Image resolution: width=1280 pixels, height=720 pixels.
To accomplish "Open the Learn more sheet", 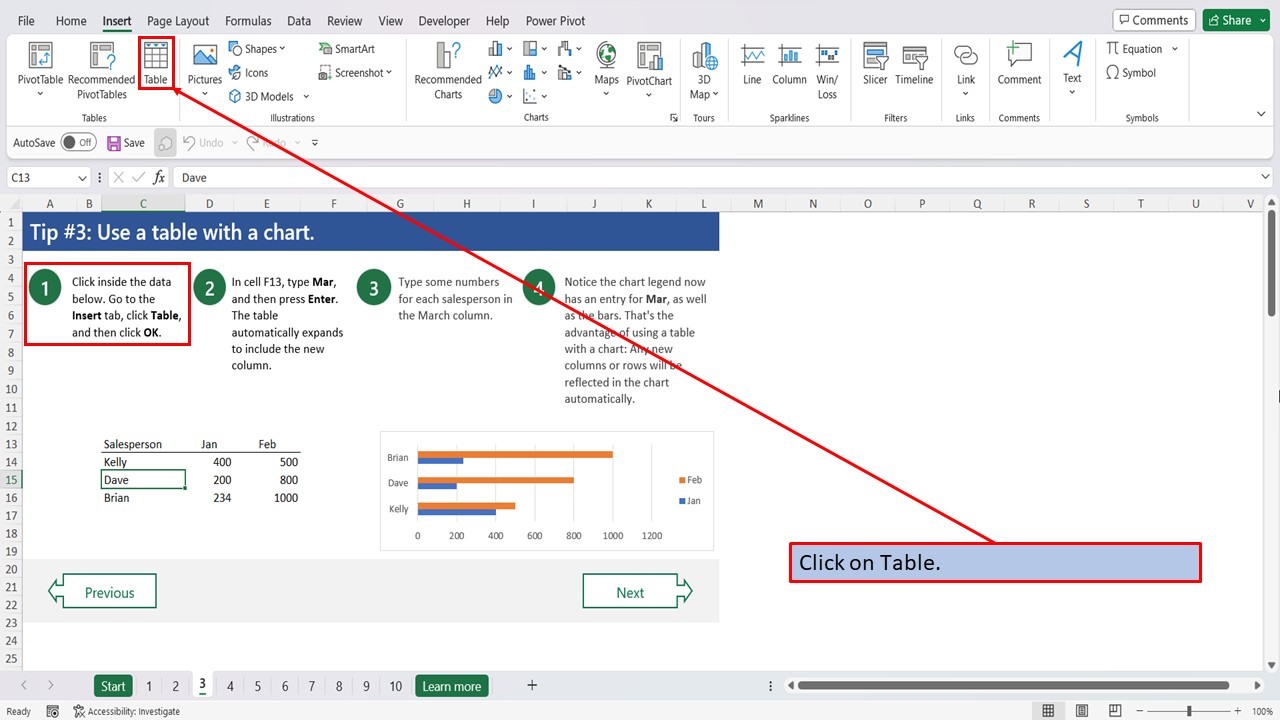I will (451, 686).
